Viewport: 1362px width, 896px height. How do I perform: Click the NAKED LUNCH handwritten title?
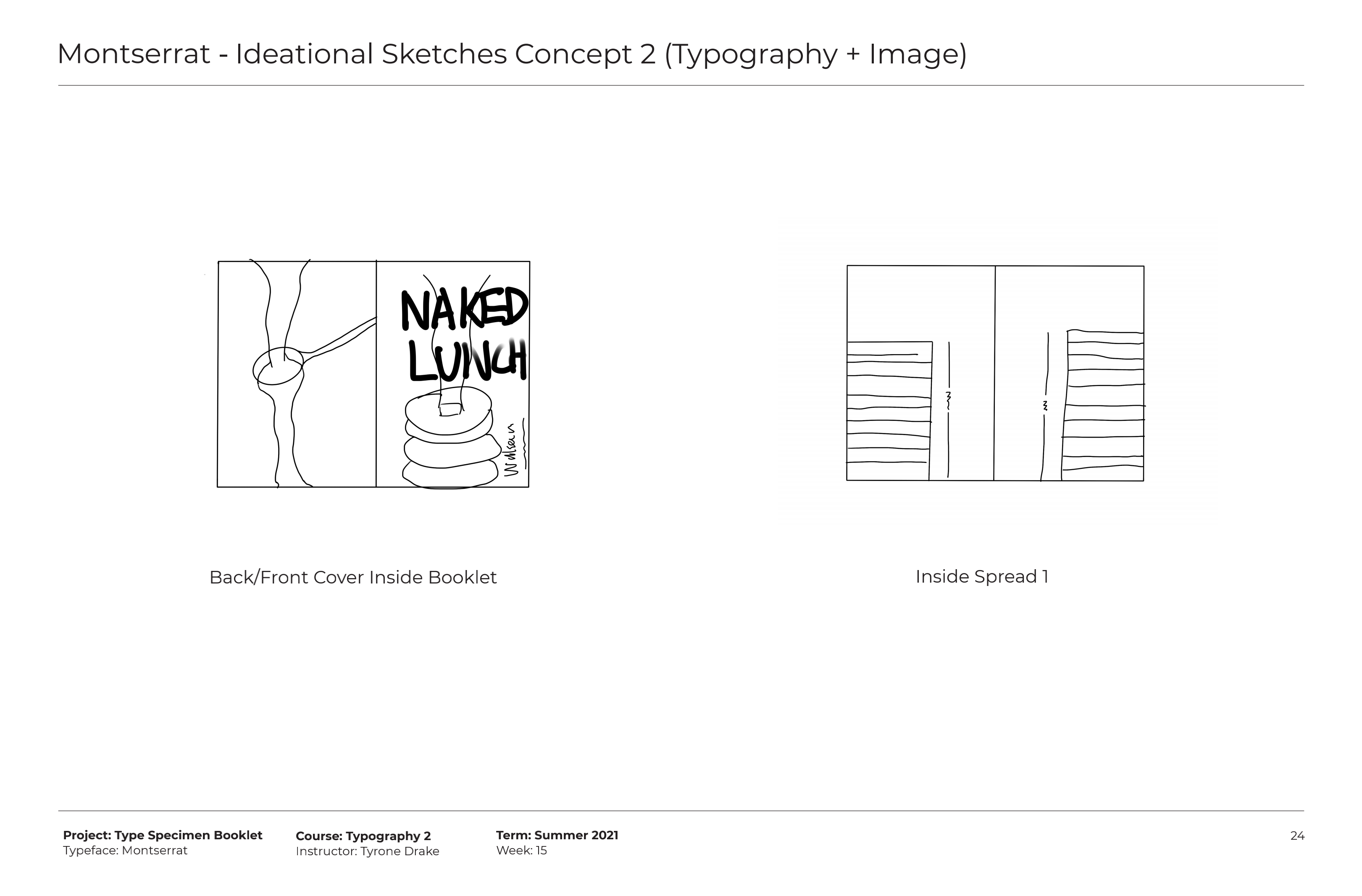pos(465,335)
